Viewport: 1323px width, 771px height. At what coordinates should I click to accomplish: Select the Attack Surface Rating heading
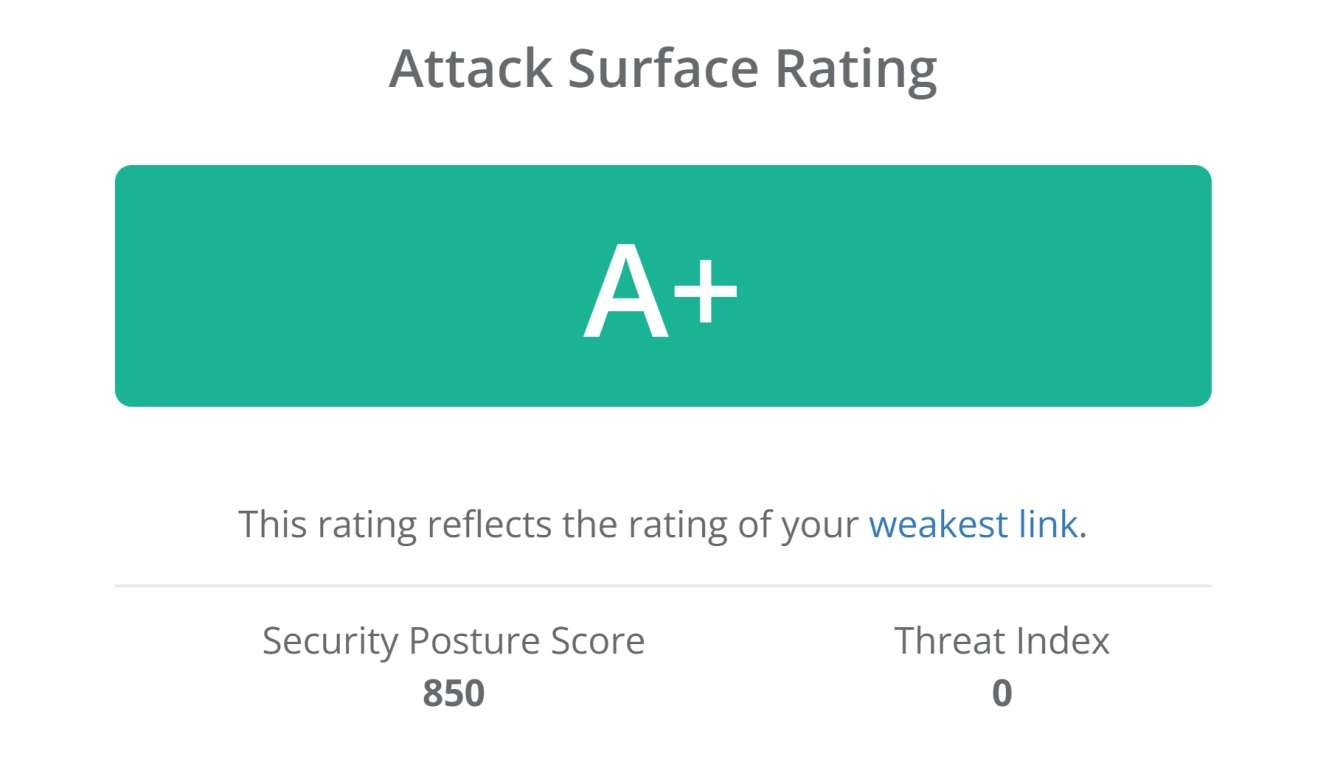(662, 68)
